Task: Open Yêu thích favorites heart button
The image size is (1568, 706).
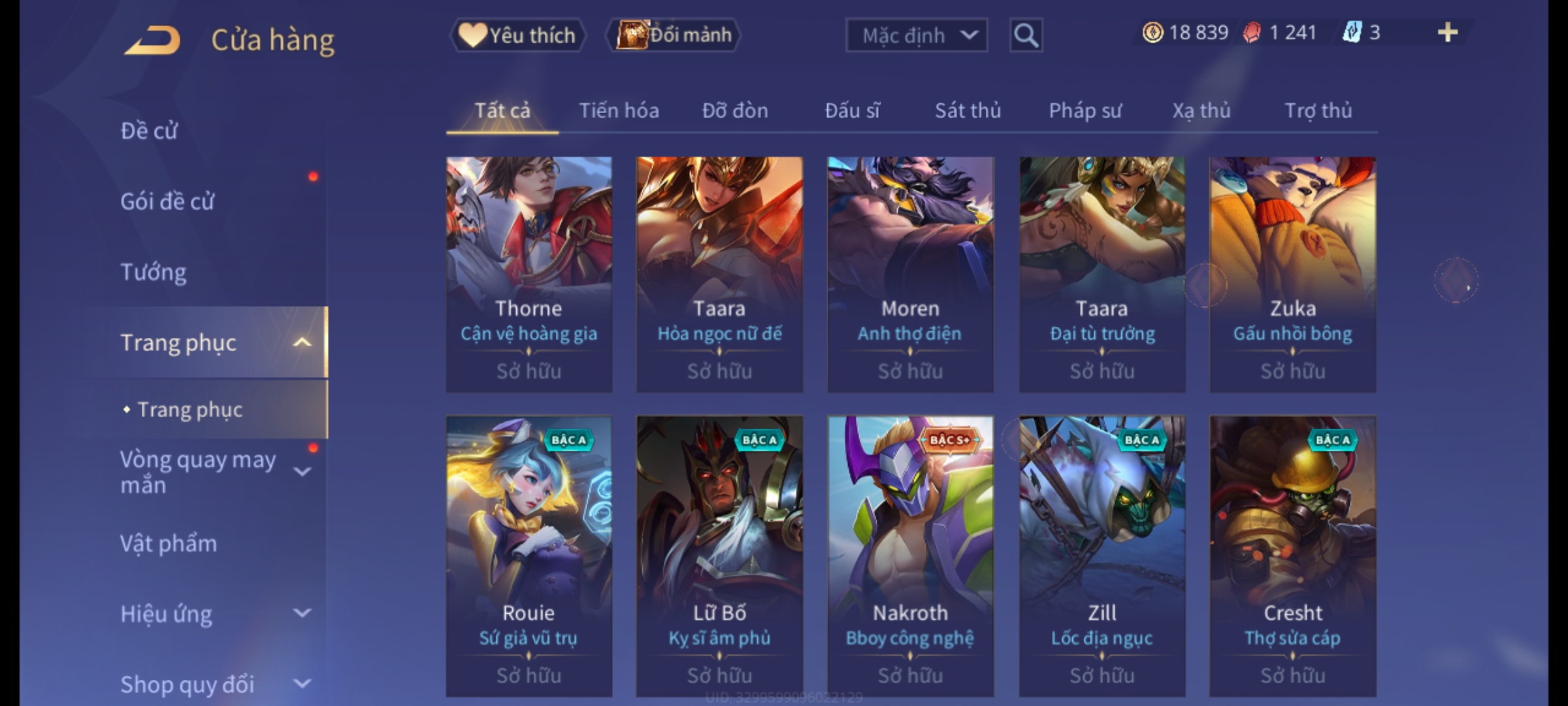Action: click(517, 35)
